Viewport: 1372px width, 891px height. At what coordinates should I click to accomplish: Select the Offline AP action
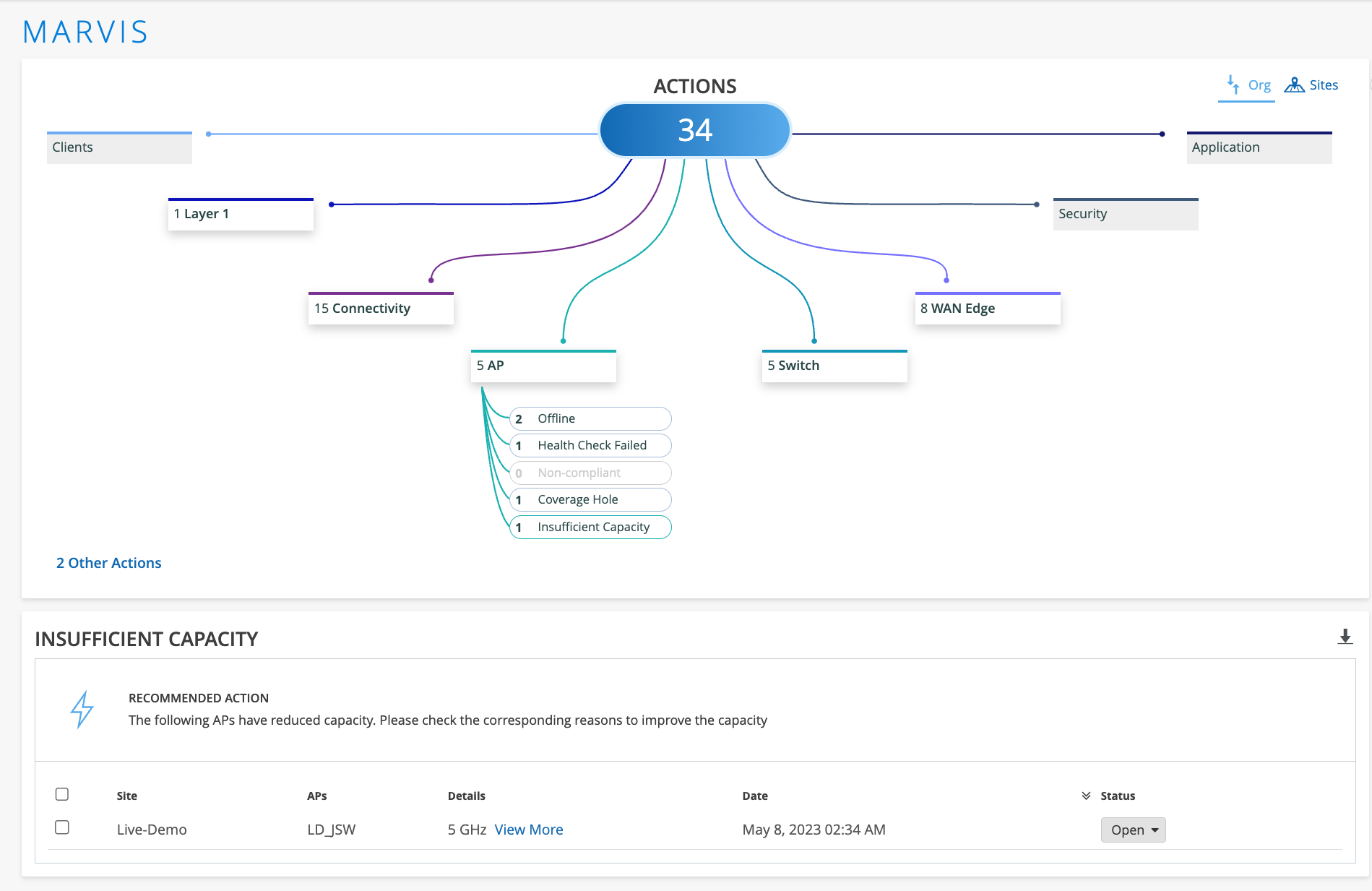[590, 418]
